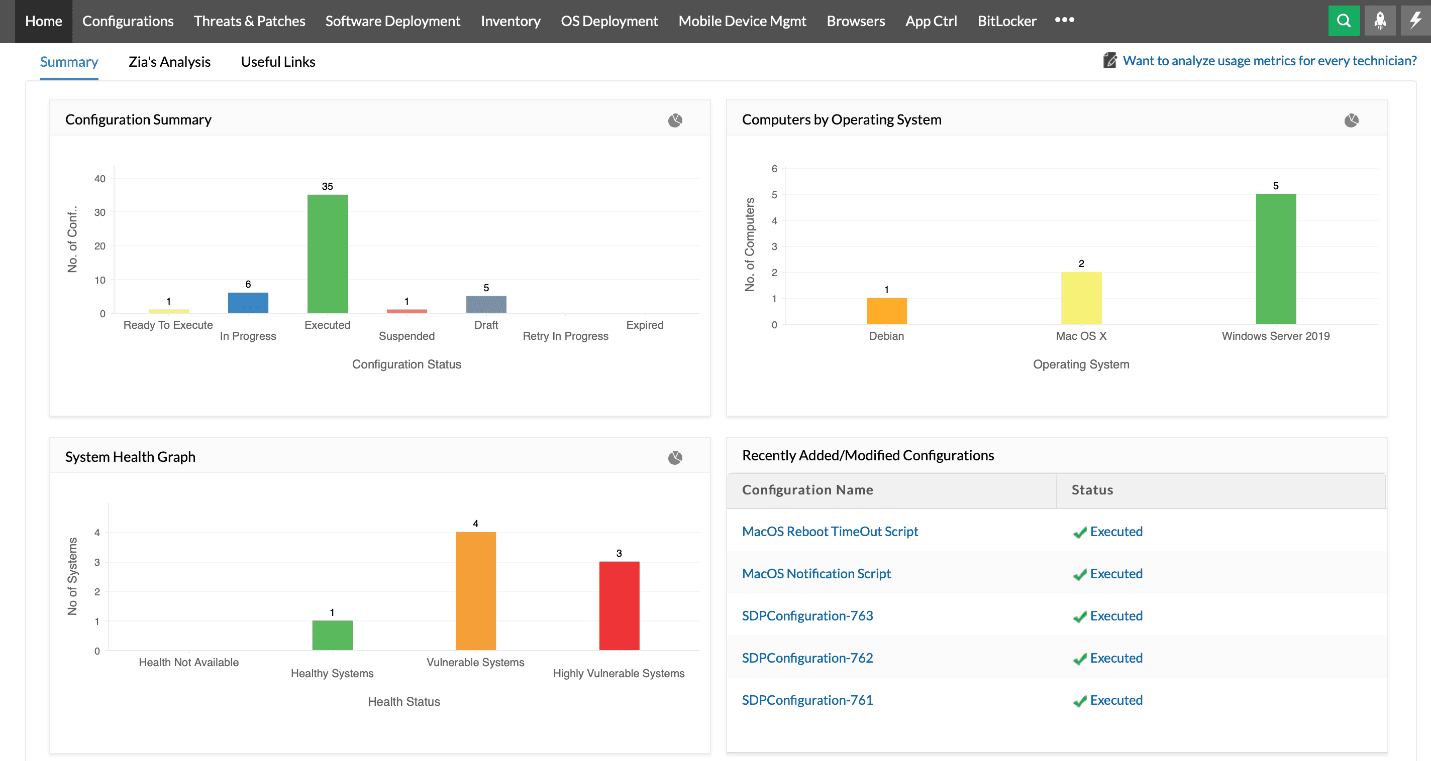
Task: Click the 'Operating System' axis title
Action: (1081, 365)
